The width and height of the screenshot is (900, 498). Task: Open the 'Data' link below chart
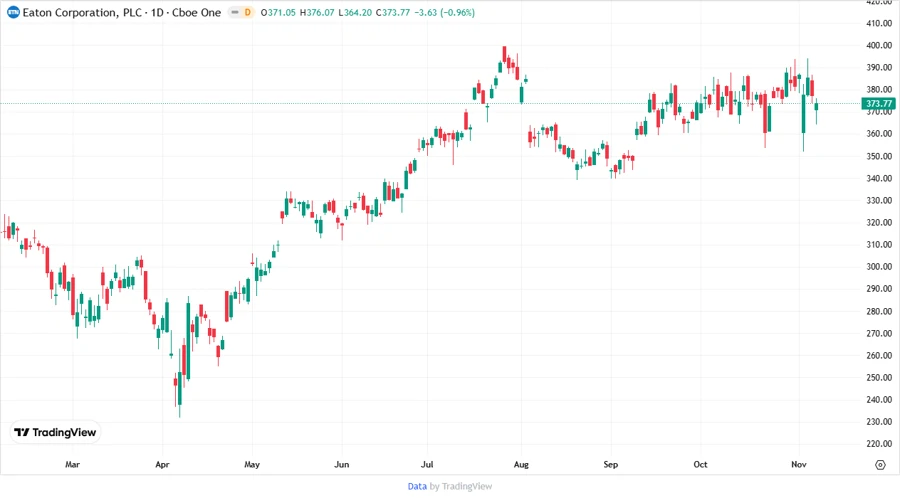tap(417, 486)
